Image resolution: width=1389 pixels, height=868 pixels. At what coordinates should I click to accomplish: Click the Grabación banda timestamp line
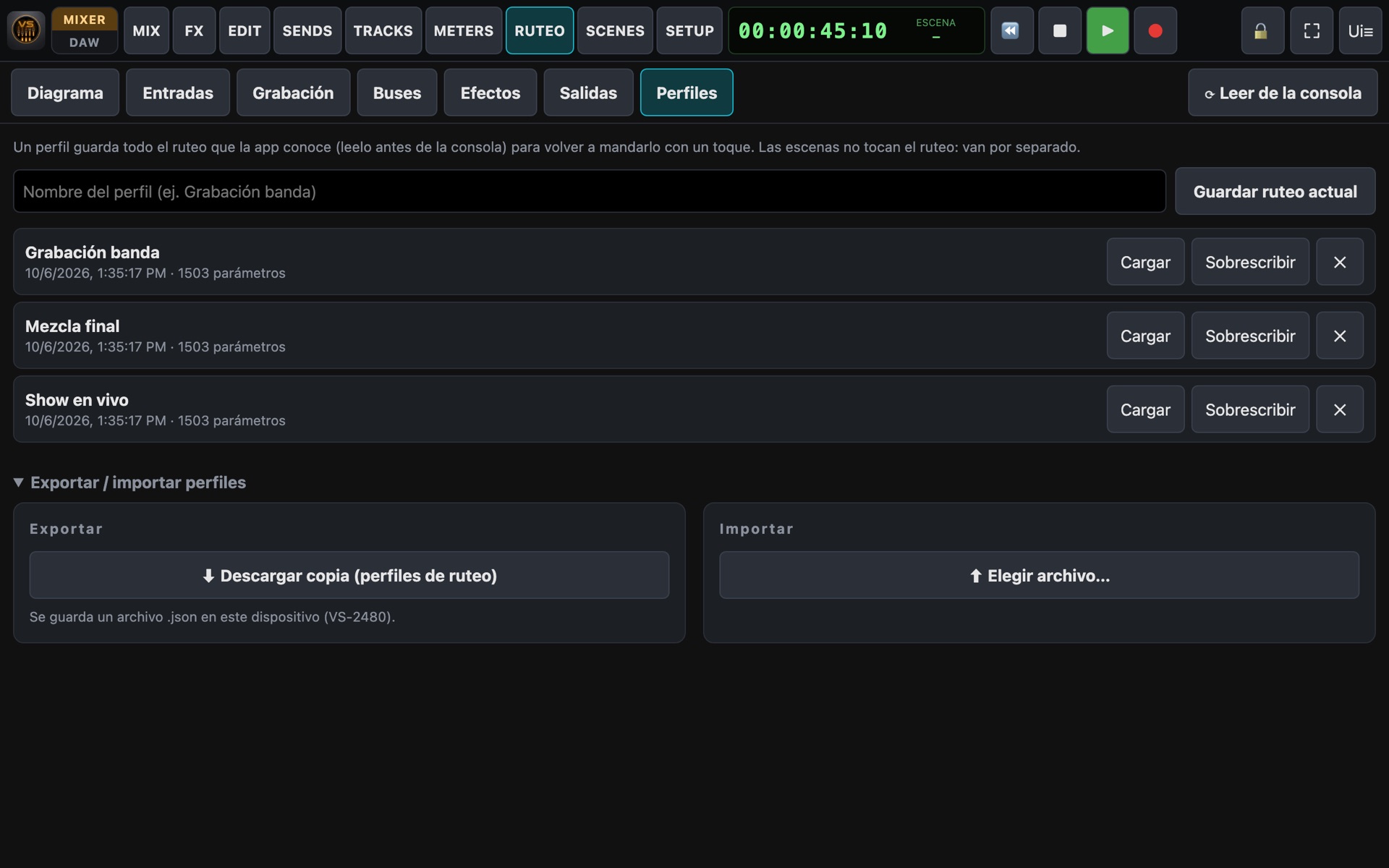156,273
